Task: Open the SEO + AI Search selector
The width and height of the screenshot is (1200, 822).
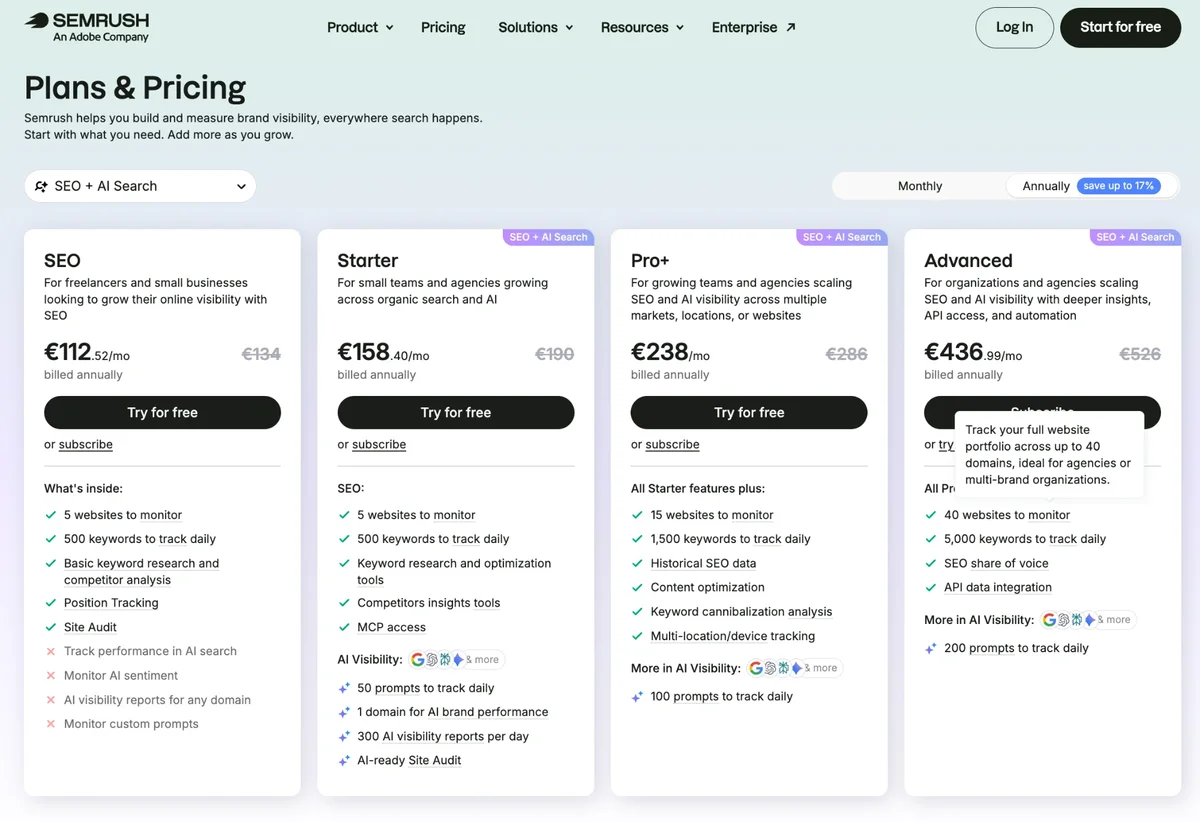Action: (x=140, y=186)
